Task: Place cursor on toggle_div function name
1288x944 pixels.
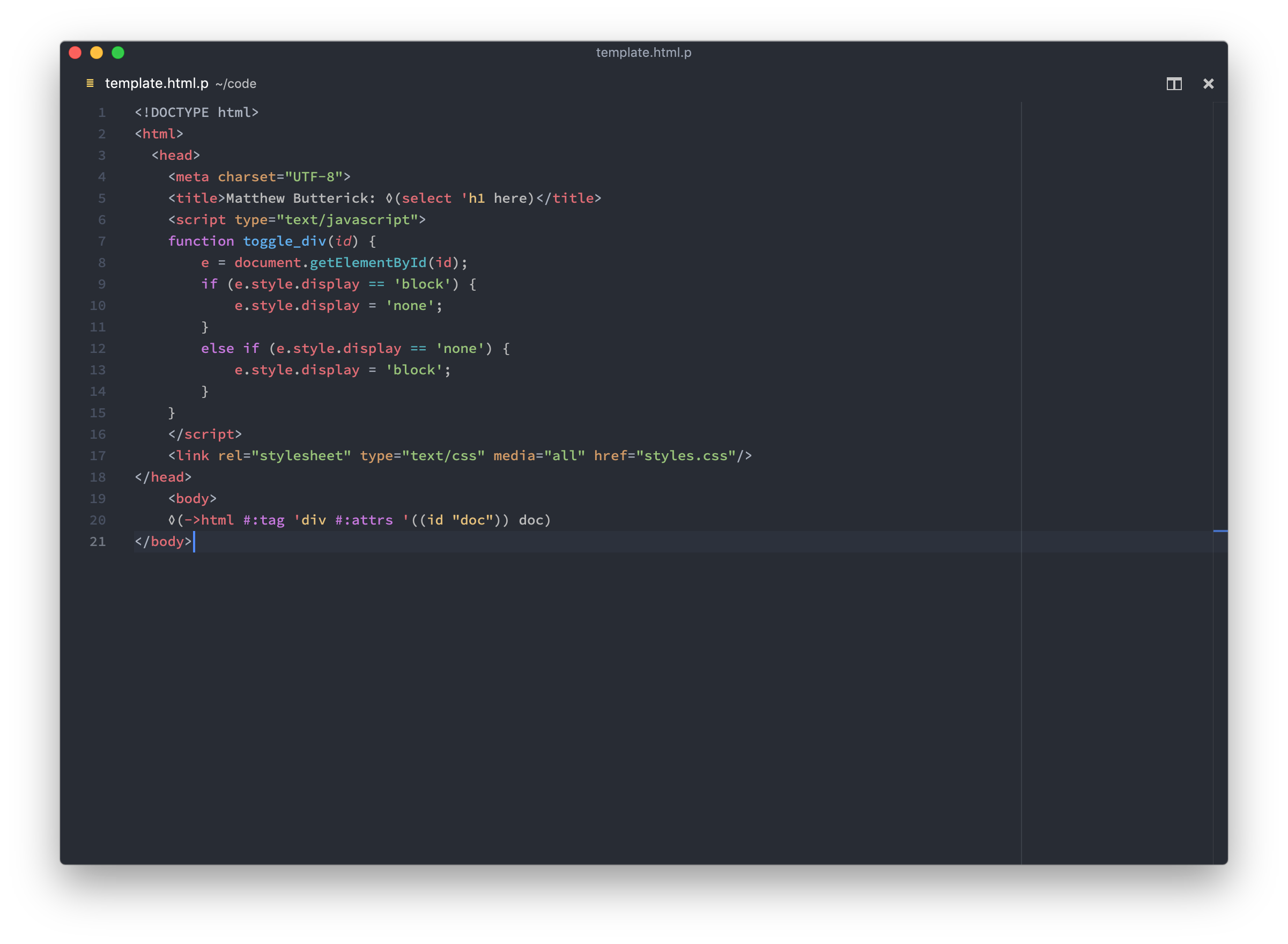Action: (x=284, y=241)
